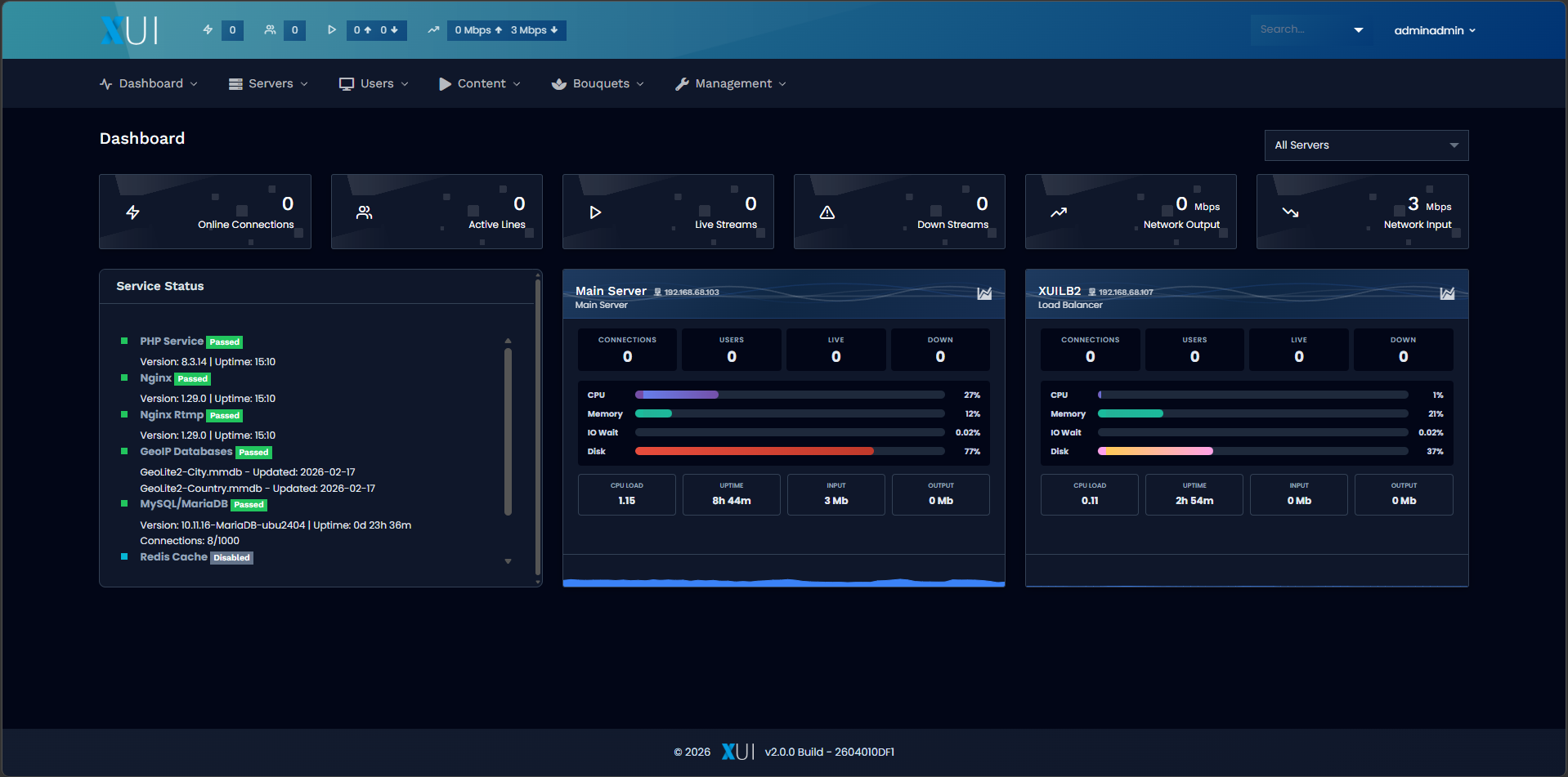The width and height of the screenshot is (1568, 777).
Task: Open the Main Server title link
Action: click(611, 291)
